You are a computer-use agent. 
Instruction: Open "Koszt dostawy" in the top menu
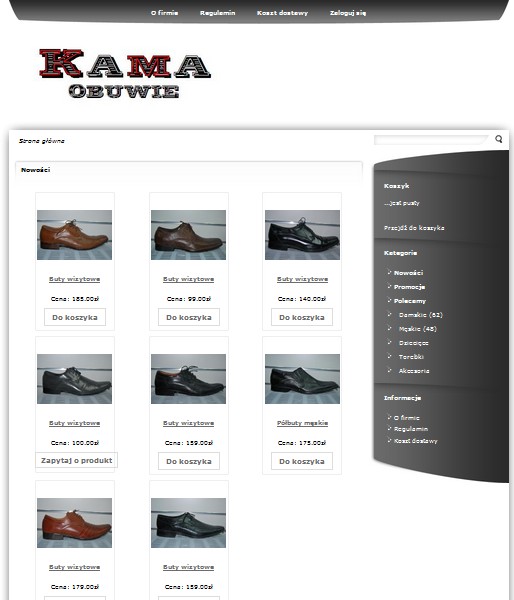point(282,13)
